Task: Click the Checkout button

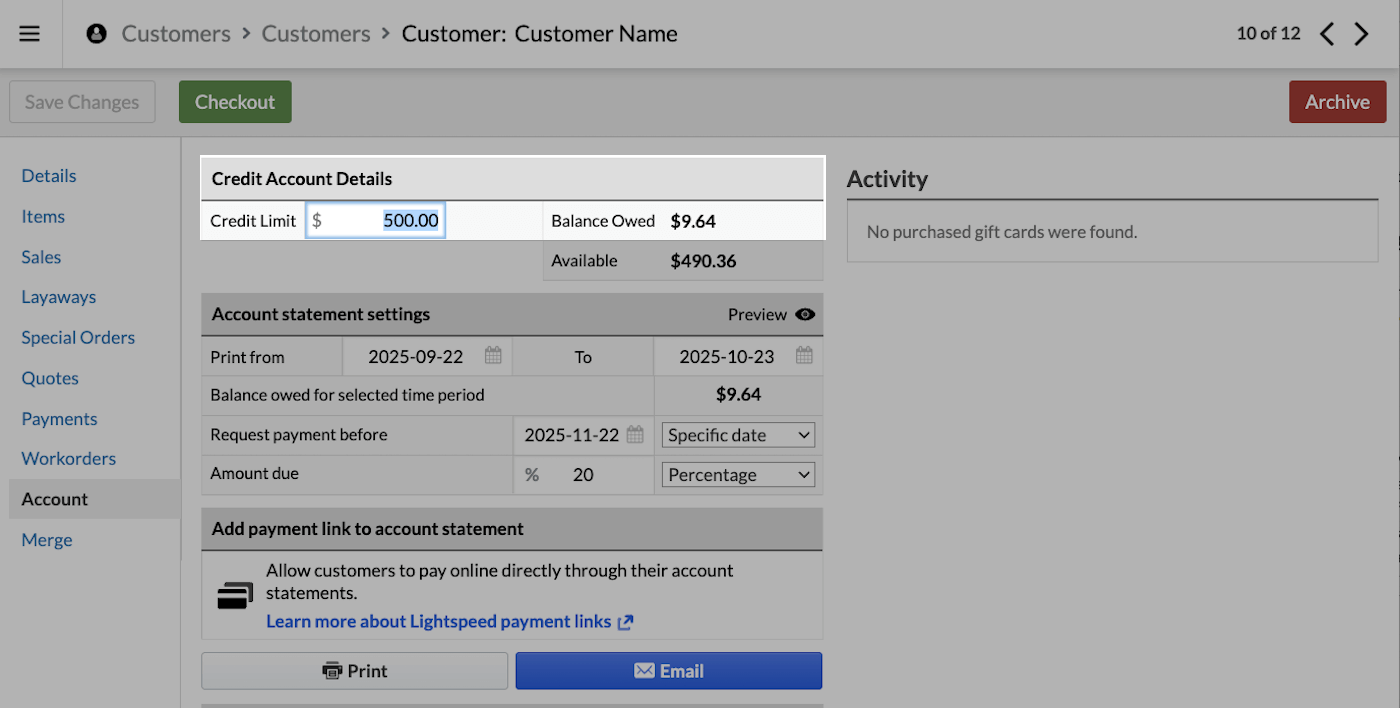Action: (x=234, y=101)
